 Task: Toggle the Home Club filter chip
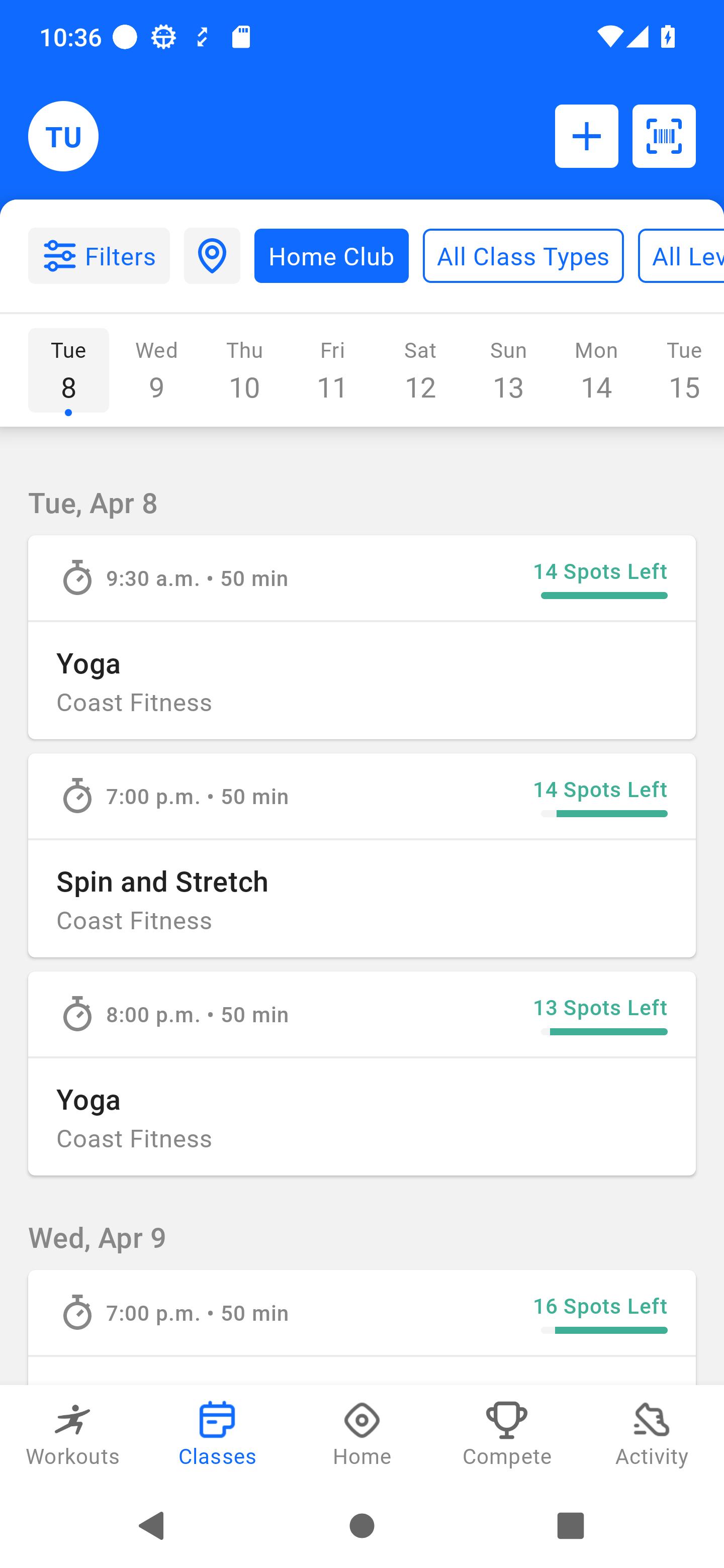pyautogui.click(x=331, y=256)
